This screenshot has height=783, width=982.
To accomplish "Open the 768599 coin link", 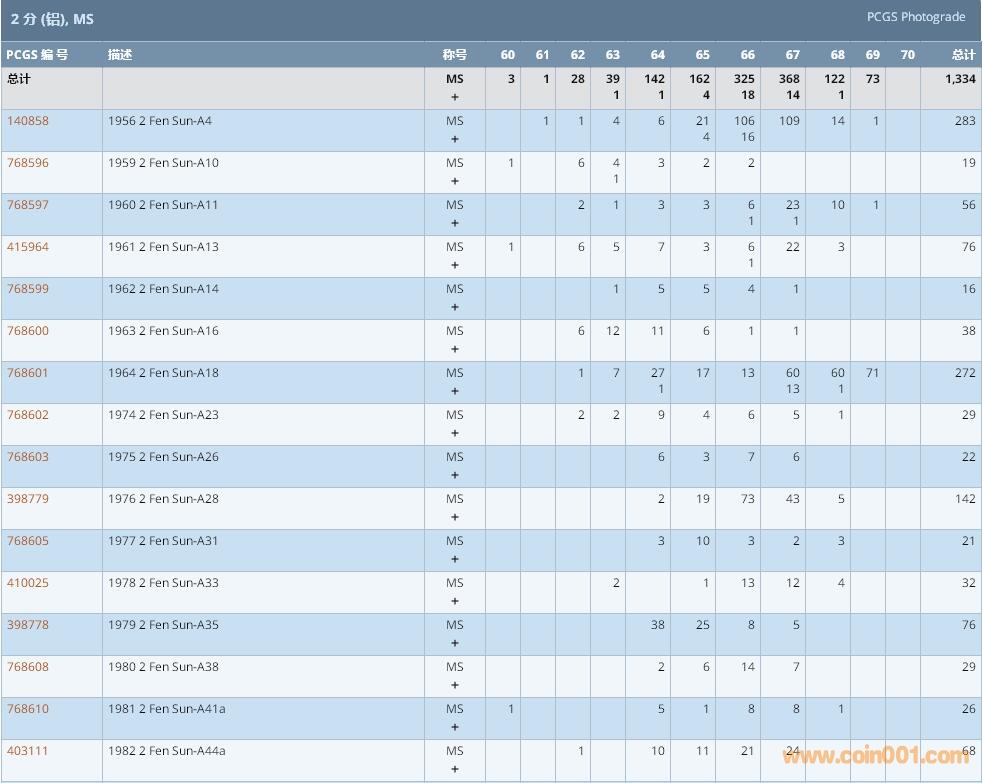I will click(x=28, y=289).
